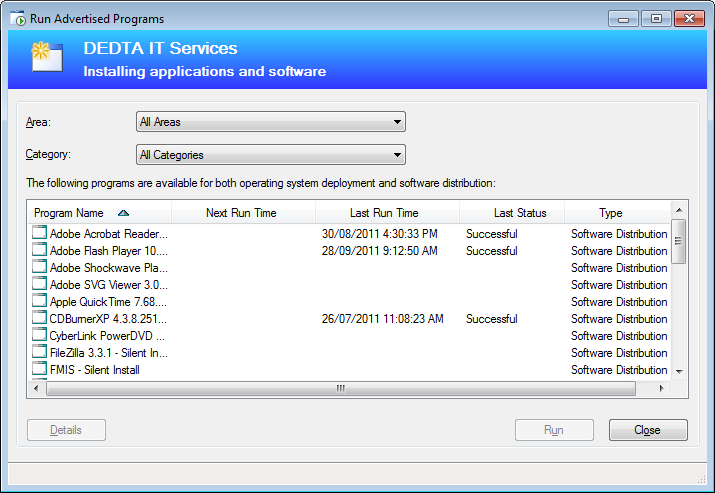Click the horizontal scrollbar right arrow
715x493 pixels.
pos(662,389)
